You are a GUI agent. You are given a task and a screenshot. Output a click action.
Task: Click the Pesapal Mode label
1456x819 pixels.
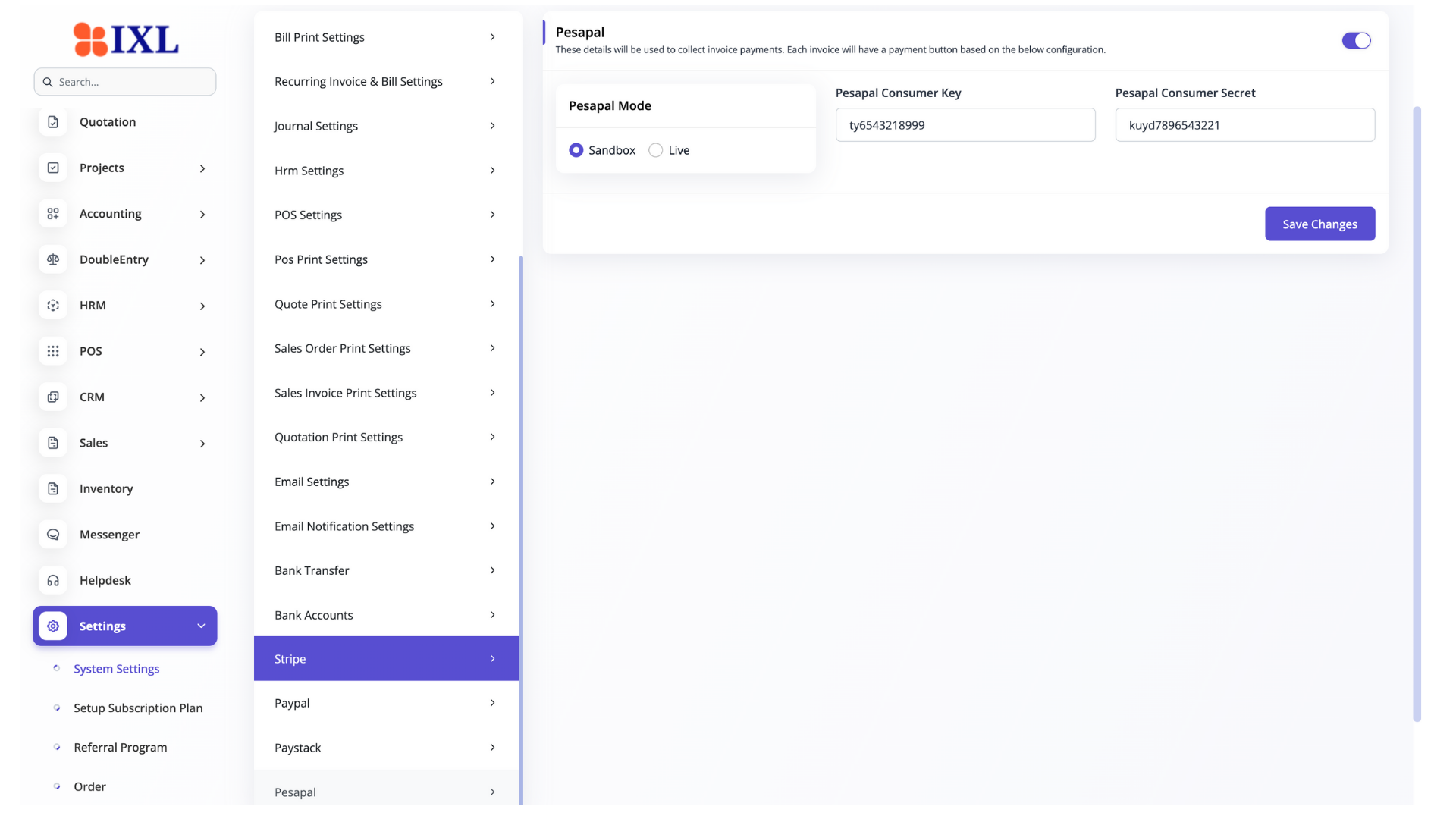pos(610,105)
